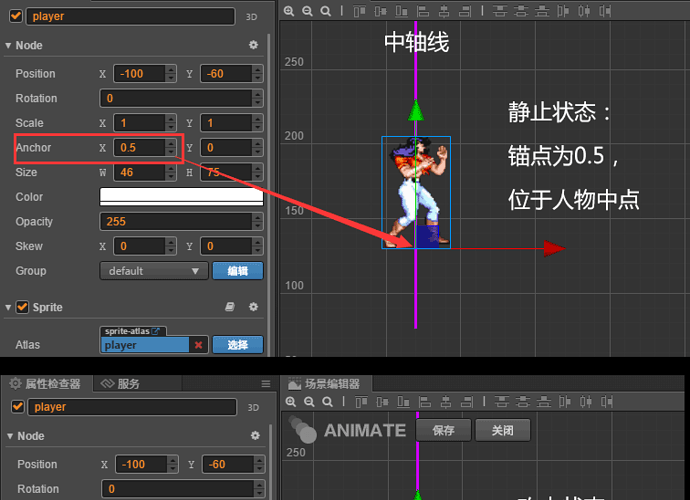The height and width of the screenshot is (500, 690).
Task: Distribute right edges in upper scene toolbar
Action: [x=606, y=11]
